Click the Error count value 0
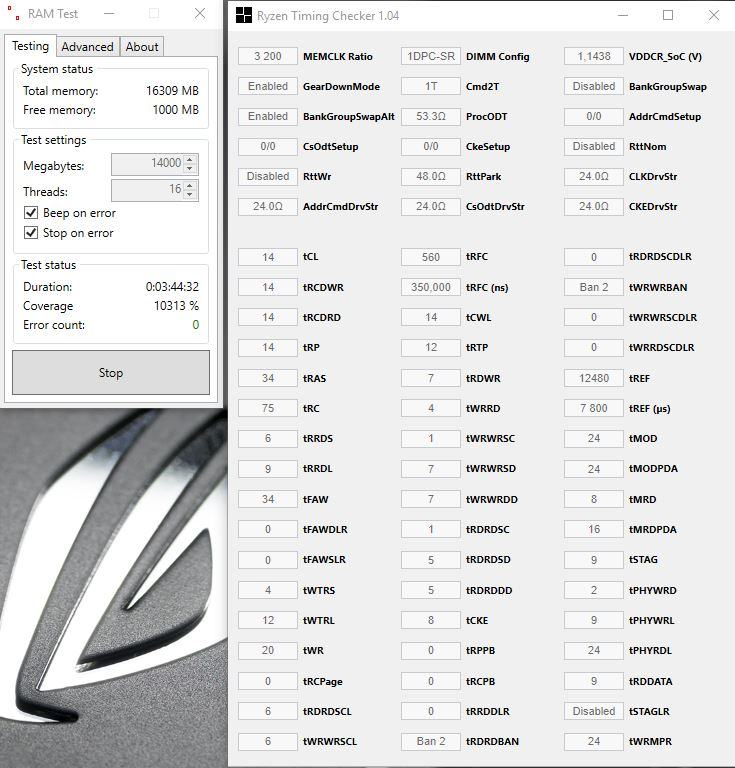 [x=196, y=325]
